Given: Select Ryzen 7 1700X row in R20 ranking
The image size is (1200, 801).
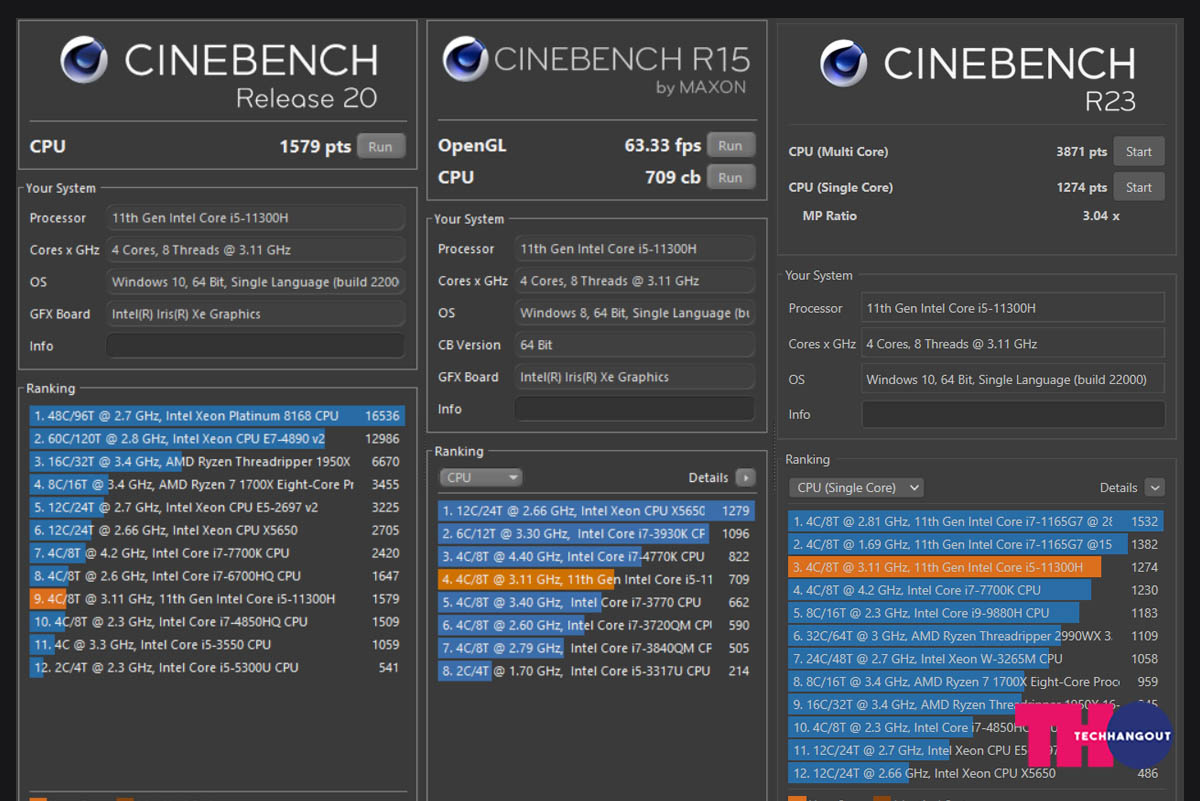Looking at the screenshot, I should click(x=217, y=485).
